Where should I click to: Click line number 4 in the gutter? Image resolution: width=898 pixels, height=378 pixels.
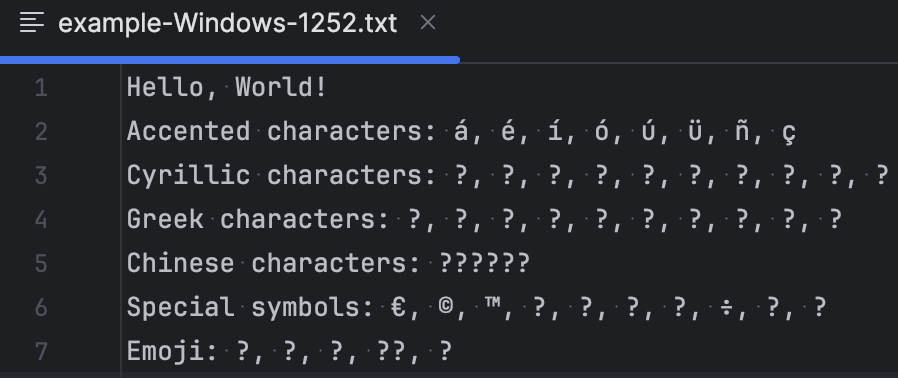tap(41, 219)
